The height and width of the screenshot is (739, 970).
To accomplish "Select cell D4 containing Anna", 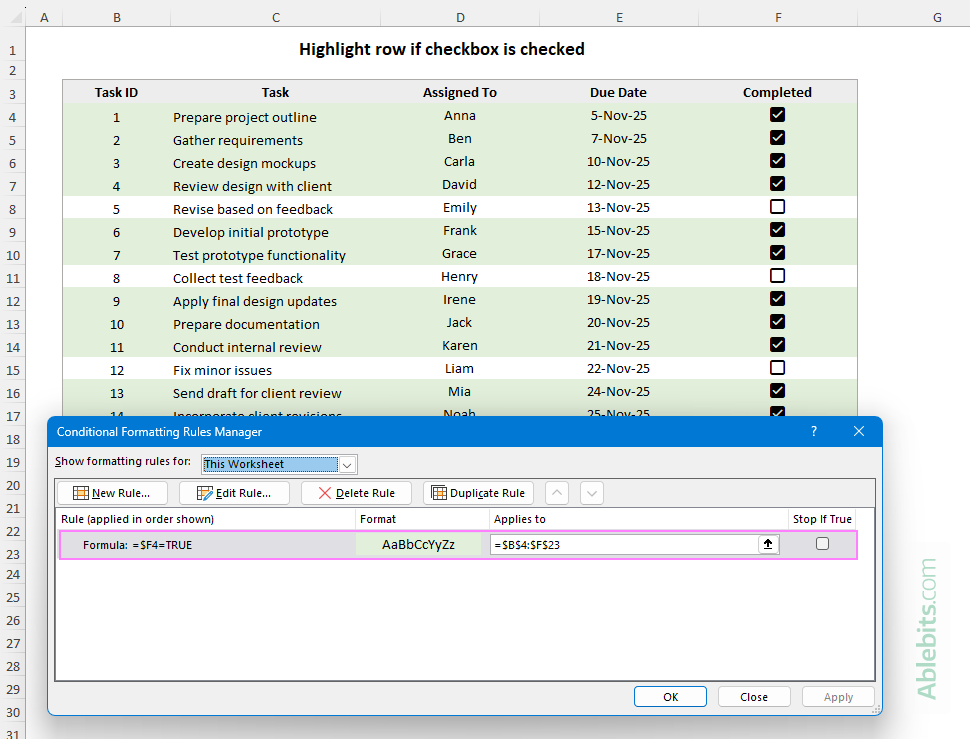I will coord(459,116).
